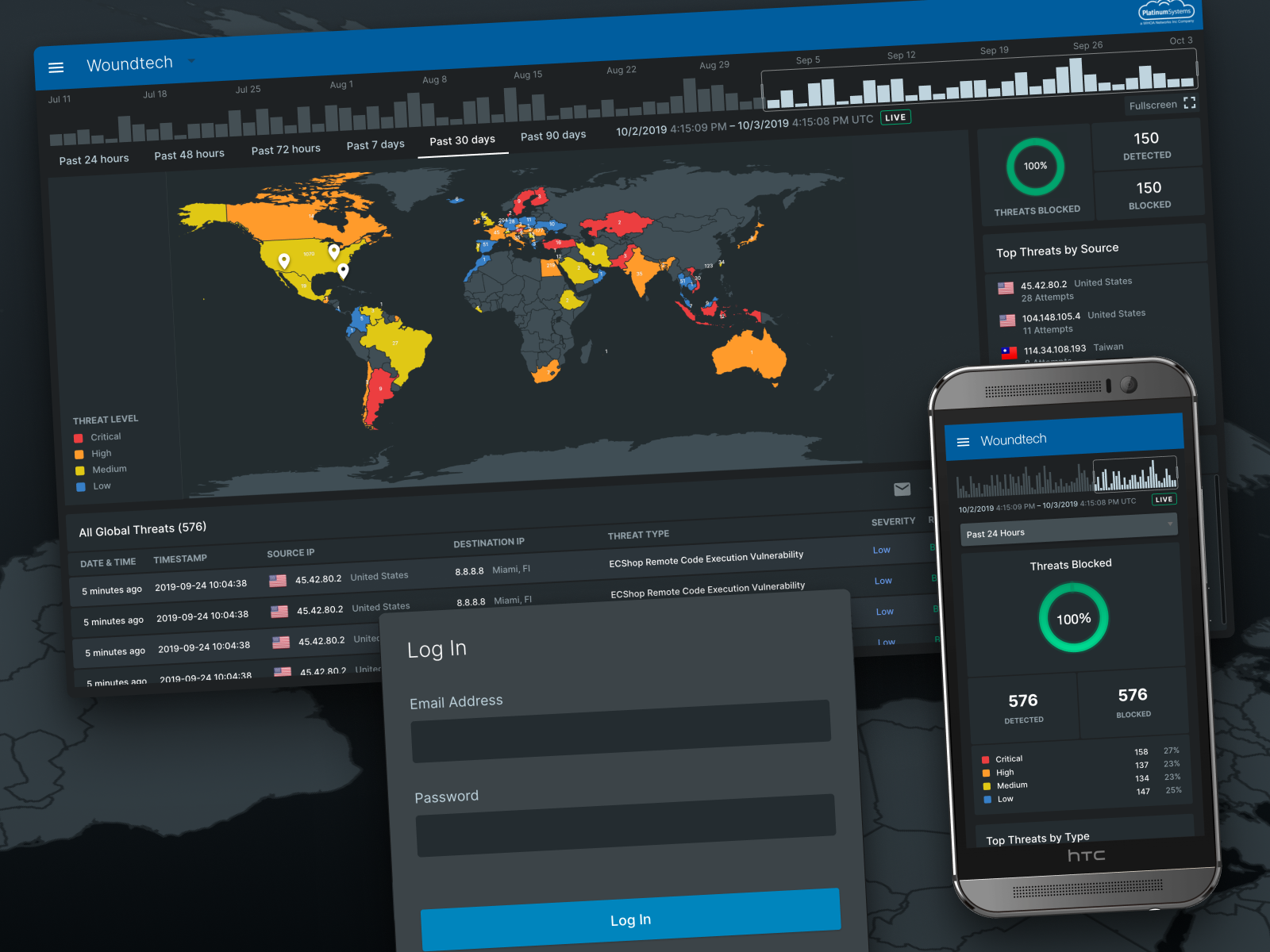Screen dimensions: 1270x952
Task: Open the desktop hamburger menu beside Woundtech
Action: 56,68
